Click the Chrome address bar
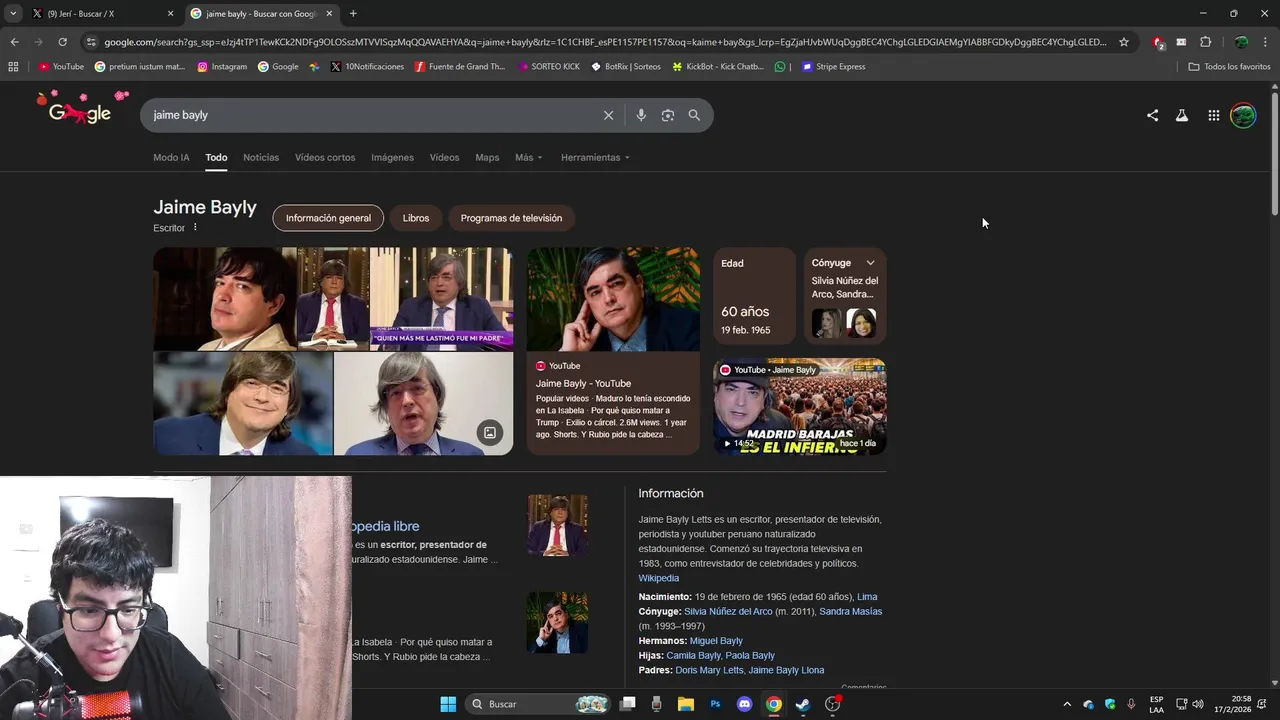 point(605,42)
